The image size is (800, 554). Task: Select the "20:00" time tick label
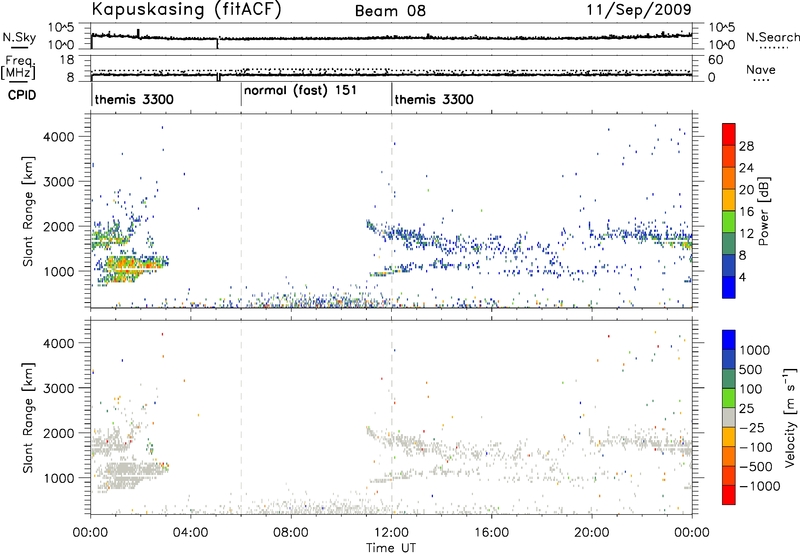point(592,533)
